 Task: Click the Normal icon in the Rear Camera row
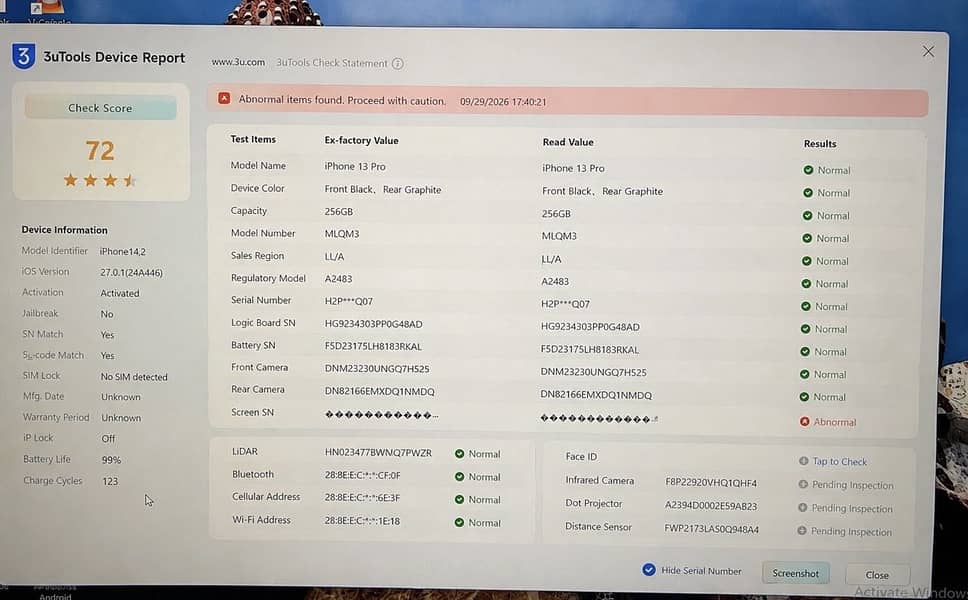804,397
